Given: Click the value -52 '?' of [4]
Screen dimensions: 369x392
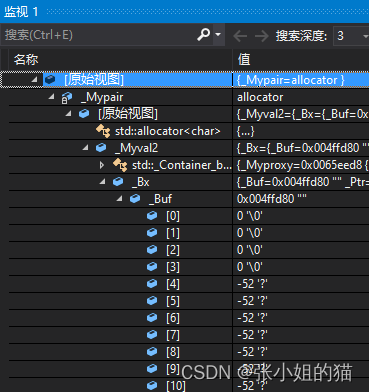Looking at the screenshot, I should point(252,284).
